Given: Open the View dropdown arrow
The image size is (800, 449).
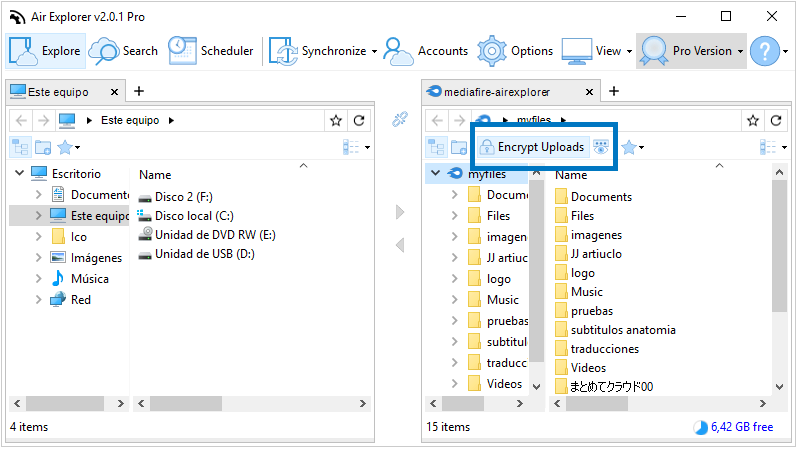Looking at the screenshot, I should click(x=629, y=52).
